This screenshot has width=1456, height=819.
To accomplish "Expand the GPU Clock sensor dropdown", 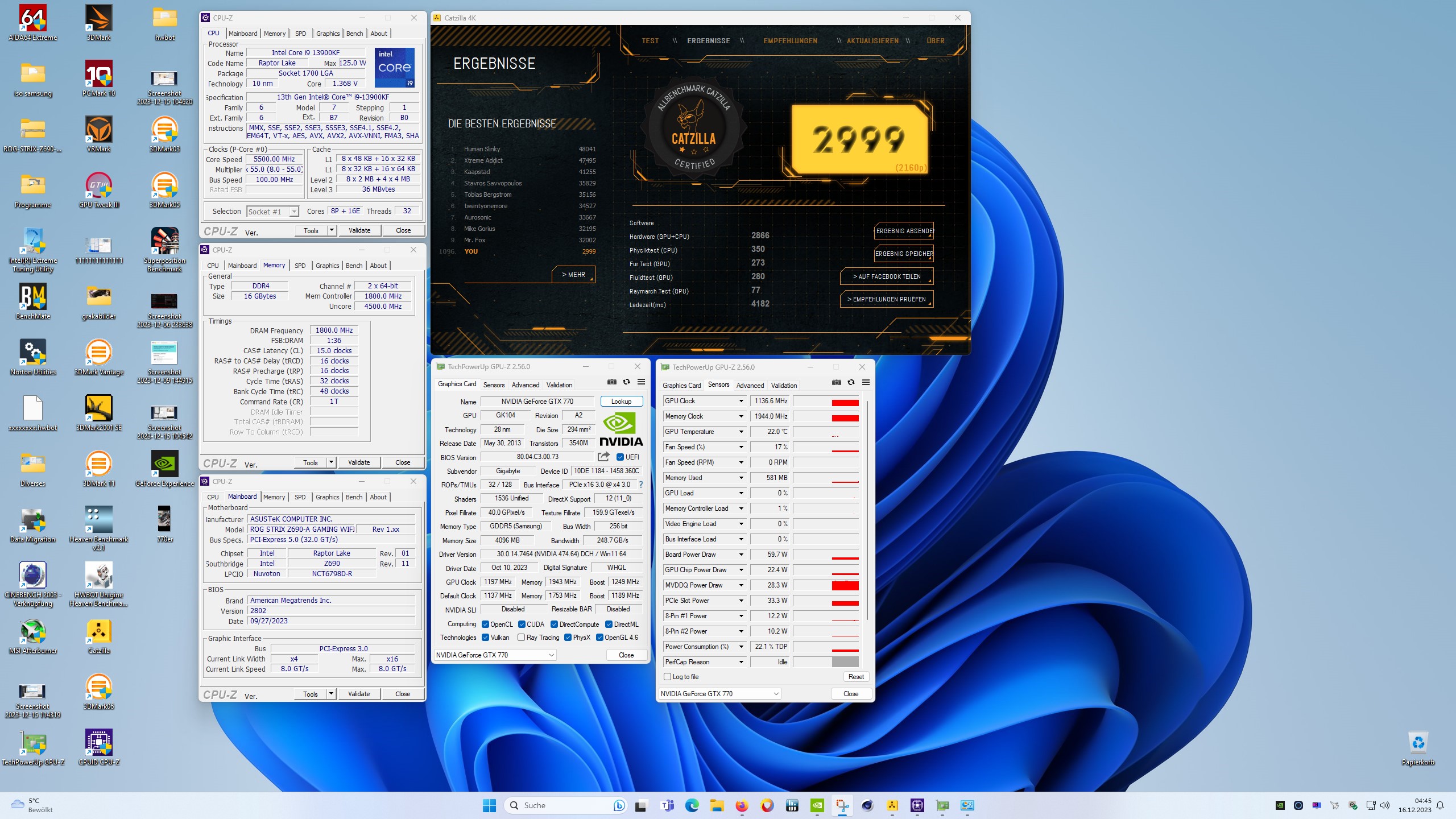I will (741, 401).
